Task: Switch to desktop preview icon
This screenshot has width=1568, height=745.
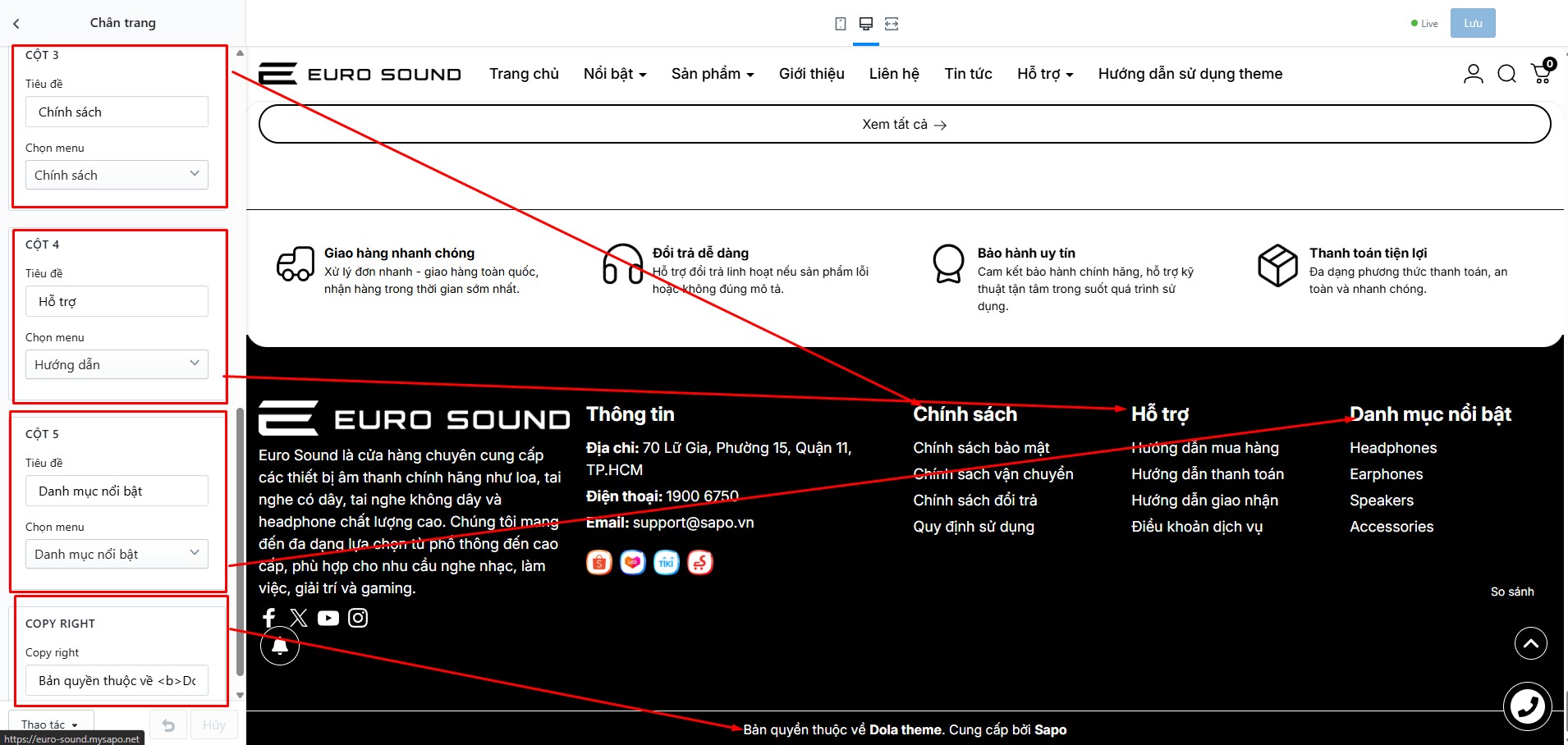Action: pos(866,24)
